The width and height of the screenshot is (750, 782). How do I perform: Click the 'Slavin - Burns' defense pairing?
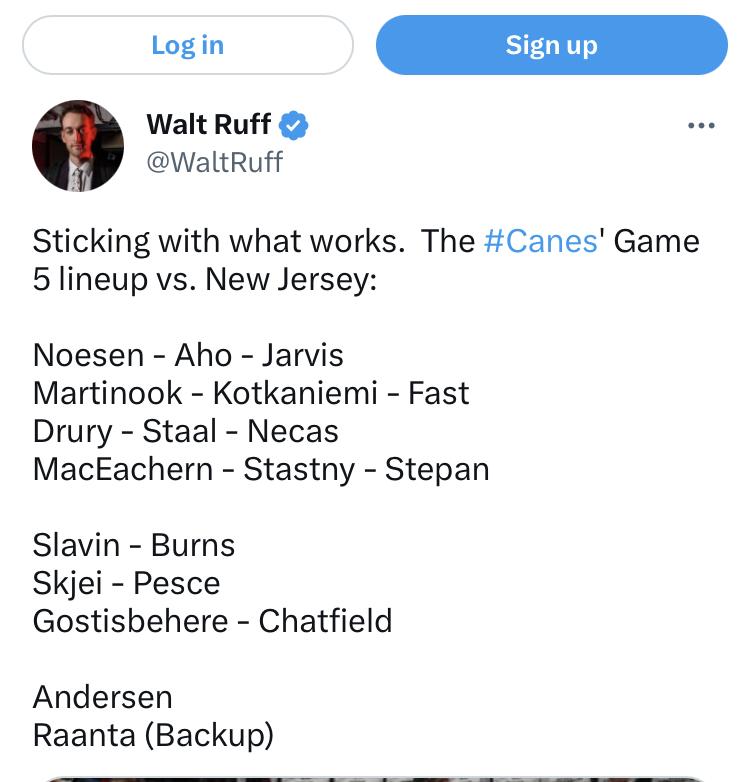(134, 545)
